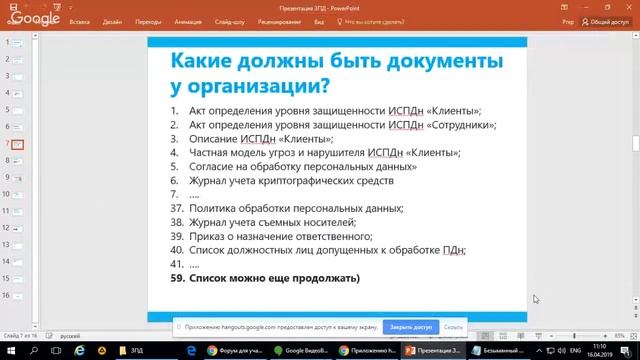Screen dimensions: 640x360
Task: Open Task View in the taskbar
Action: 56,351
